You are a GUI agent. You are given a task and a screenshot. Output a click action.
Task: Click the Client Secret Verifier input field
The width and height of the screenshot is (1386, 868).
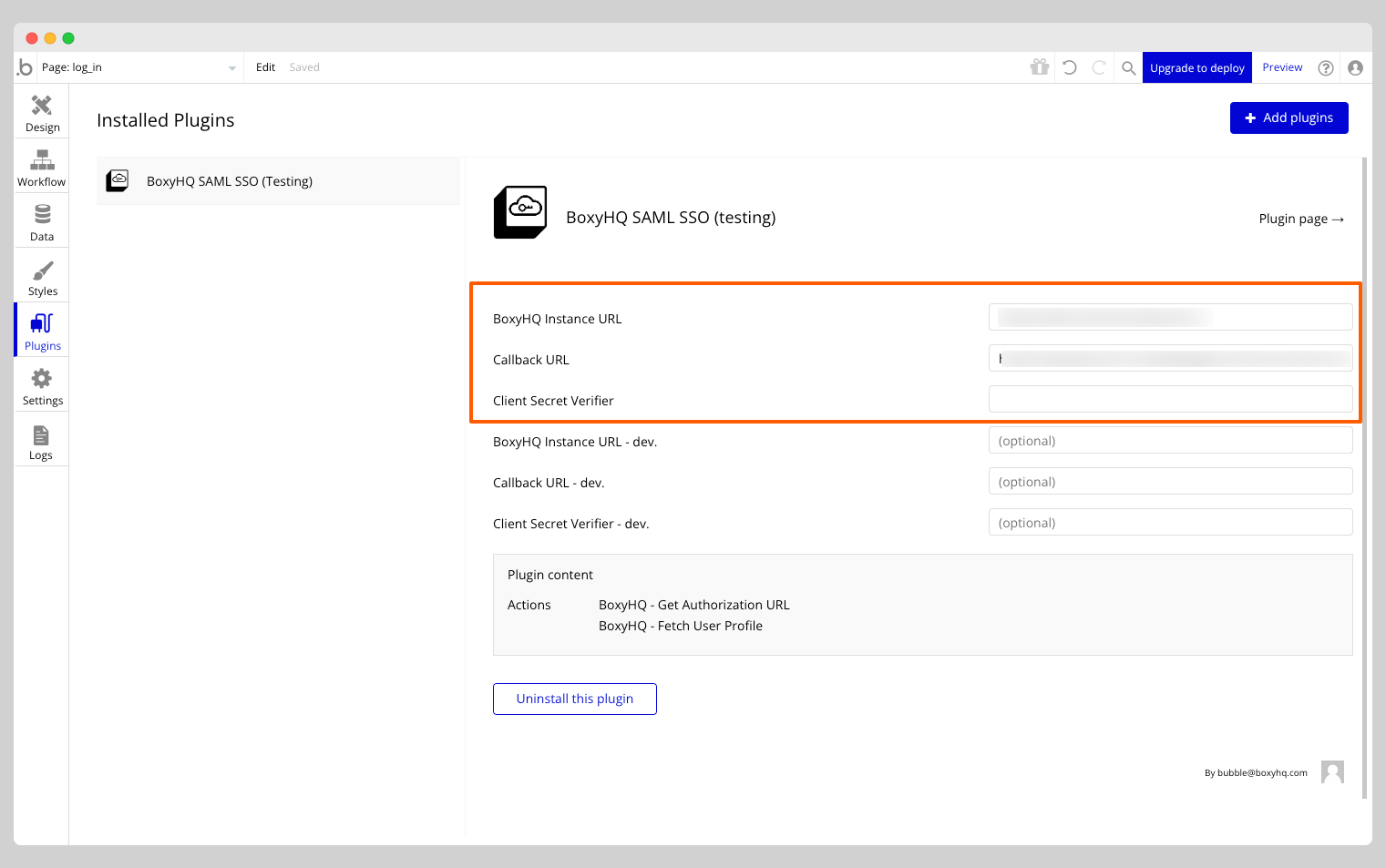click(1170, 399)
